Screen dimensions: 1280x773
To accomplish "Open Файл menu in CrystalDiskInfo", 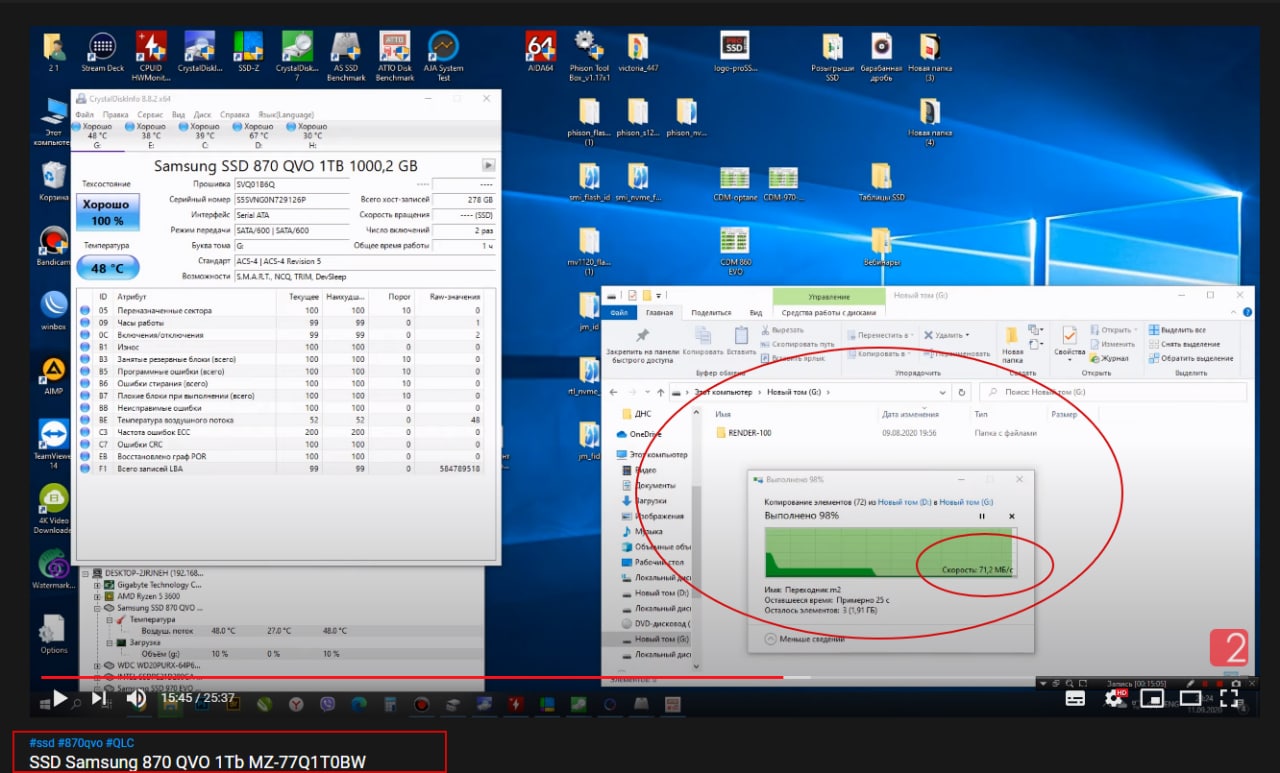I will click(x=84, y=114).
